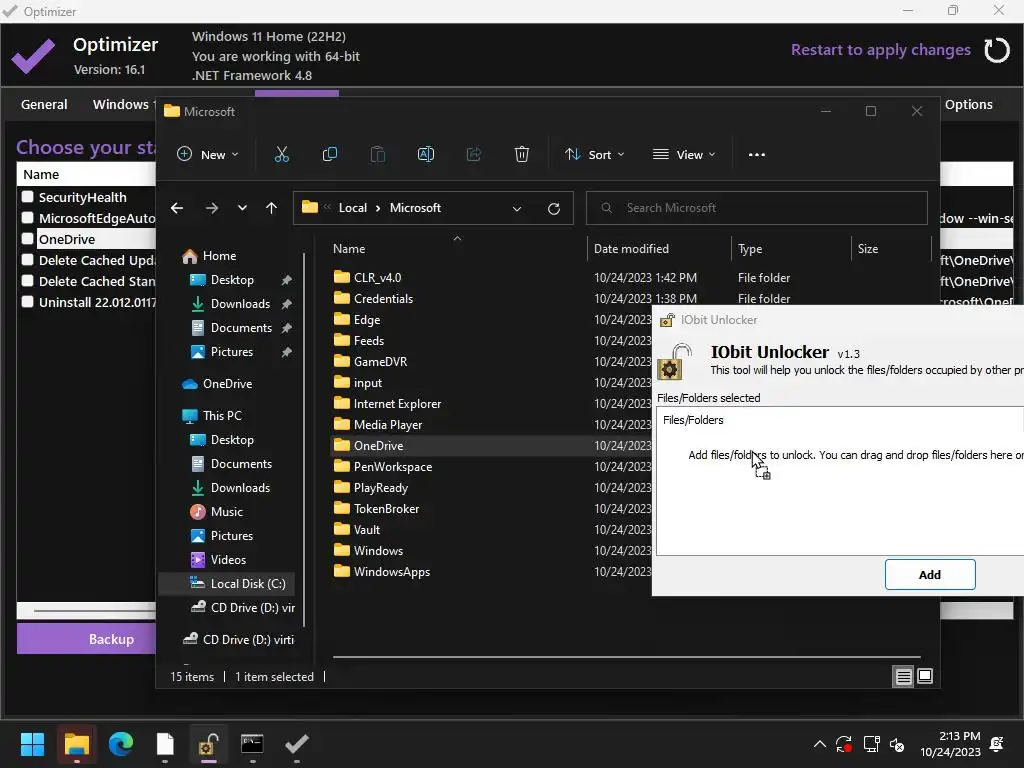Open Optimizer checkmark icon on taskbar
1024x768 pixels.
(296, 744)
